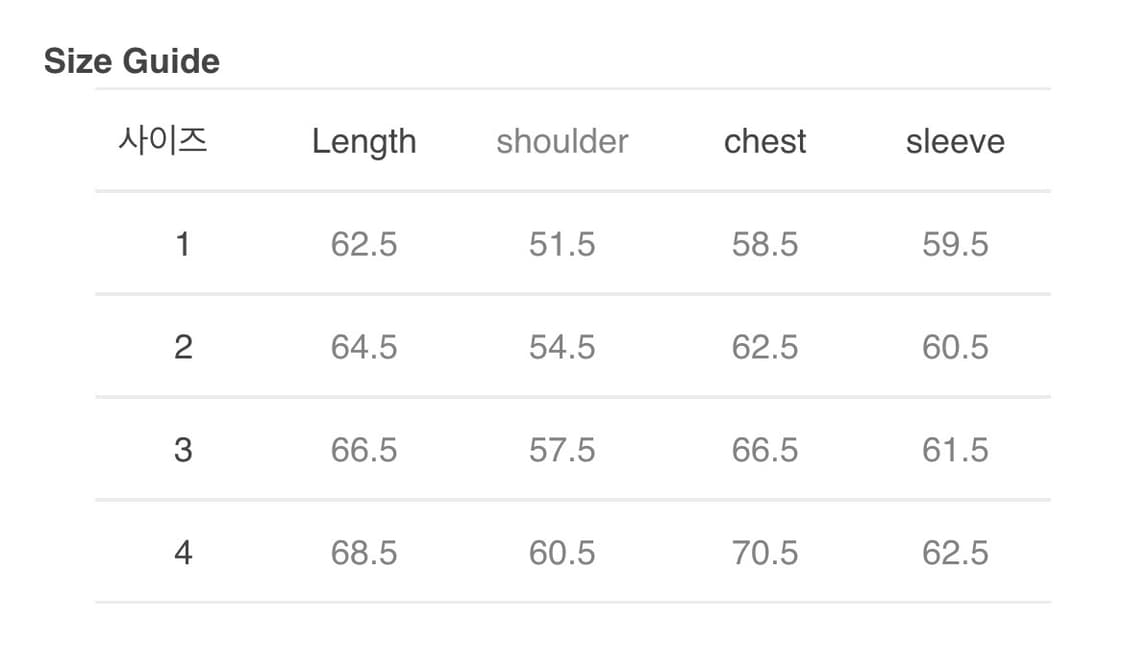Click size 1 shoulder value 51.5
This screenshot has width=1125, height=665.
(x=562, y=244)
